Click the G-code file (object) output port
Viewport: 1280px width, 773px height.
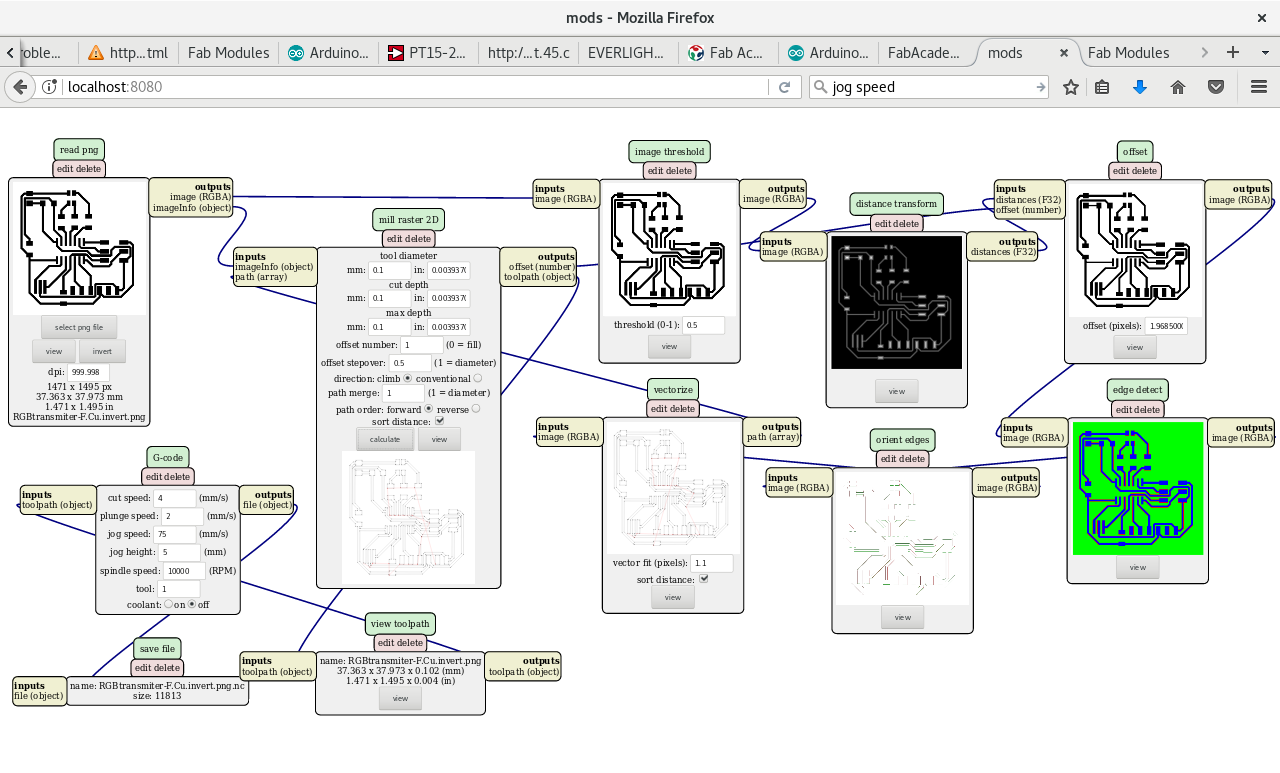point(267,505)
